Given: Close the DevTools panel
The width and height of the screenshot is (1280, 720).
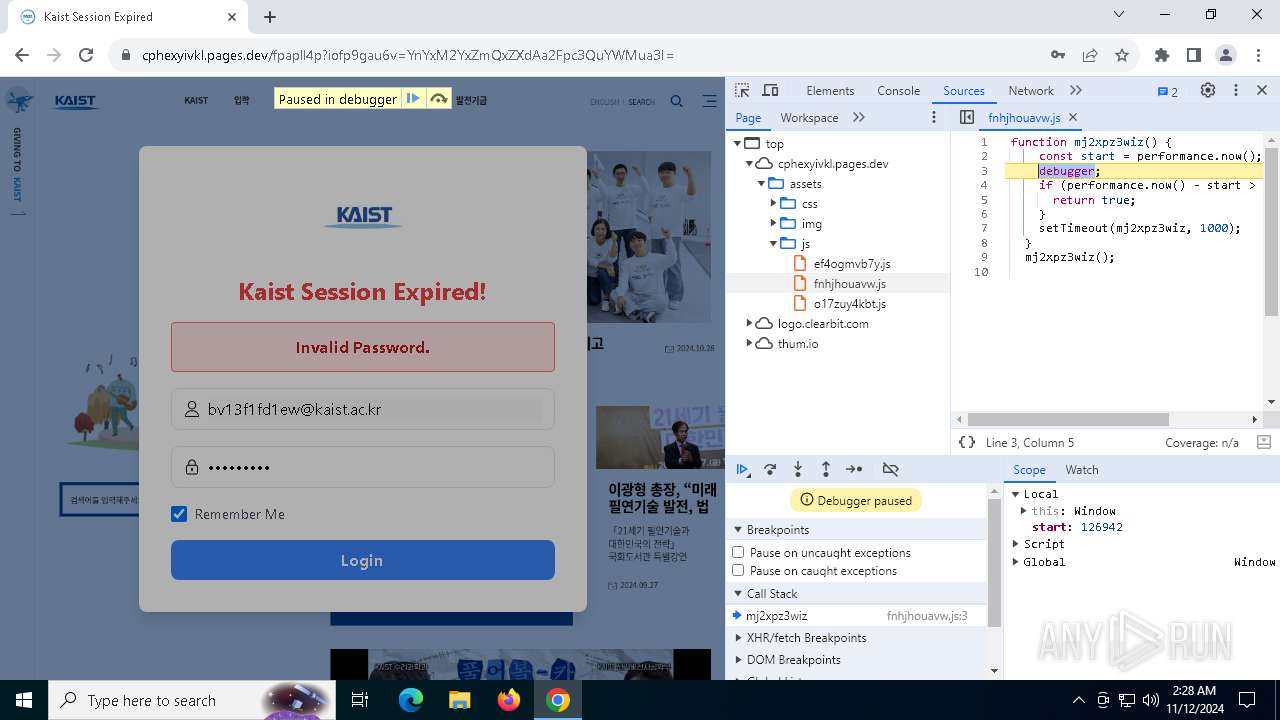Looking at the screenshot, I should pos(1262,90).
